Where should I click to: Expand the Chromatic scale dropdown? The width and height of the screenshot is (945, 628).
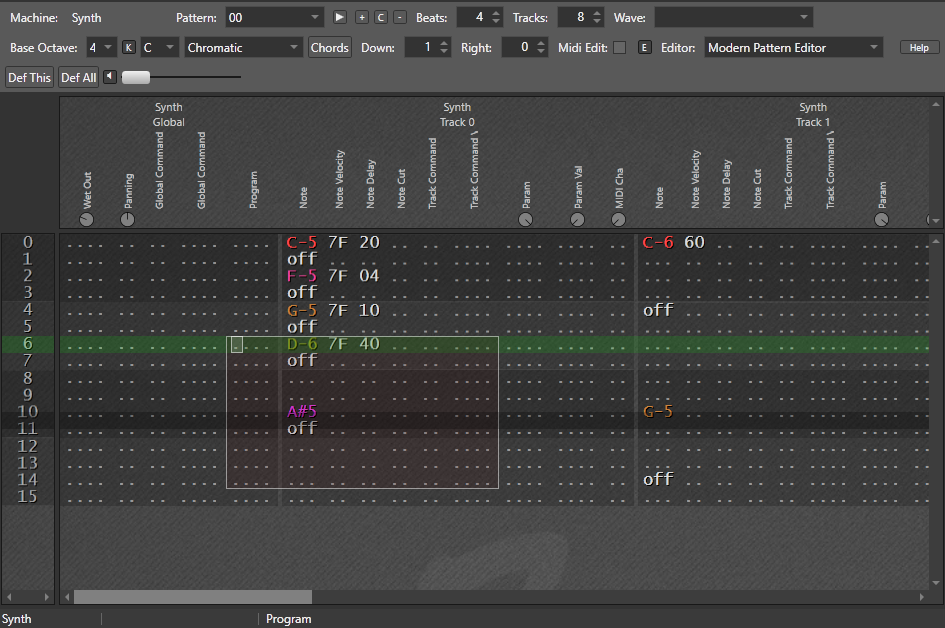[x=244, y=47]
